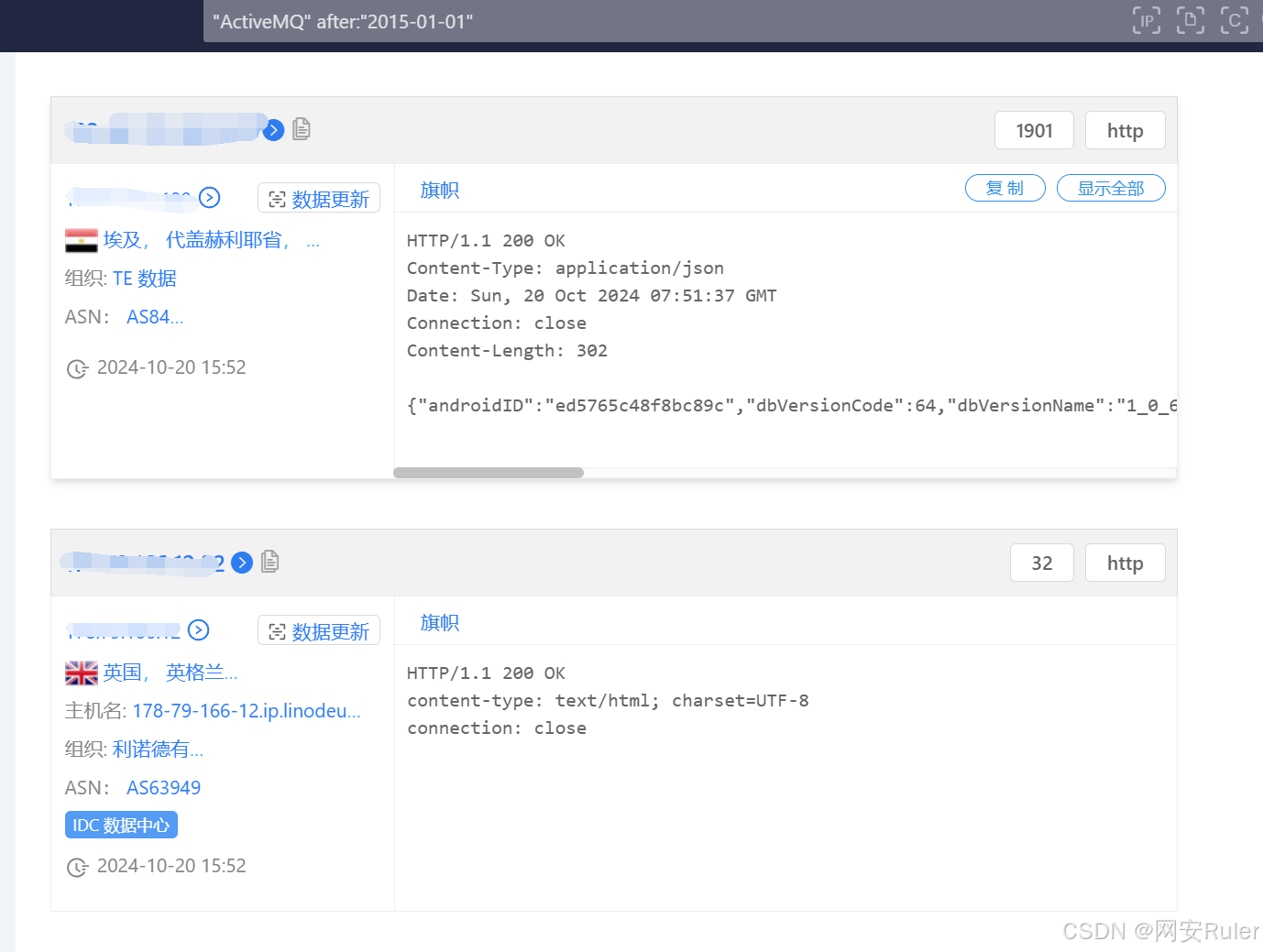Viewport: 1263px width, 952px height.
Task: Click the UK flag icon
Action: click(82, 673)
